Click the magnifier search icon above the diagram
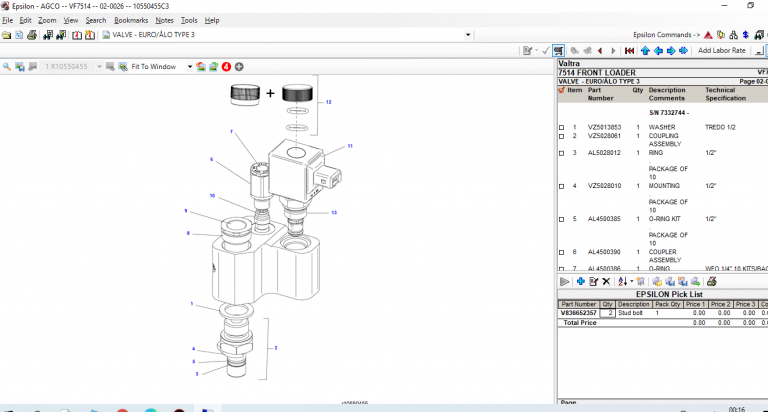The height and width of the screenshot is (412, 768). [x=7, y=67]
